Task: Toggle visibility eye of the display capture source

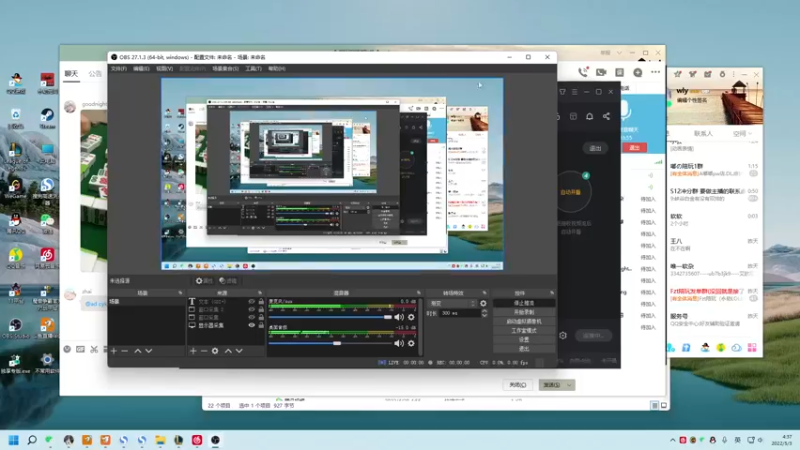Action: (x=252, y=325)
